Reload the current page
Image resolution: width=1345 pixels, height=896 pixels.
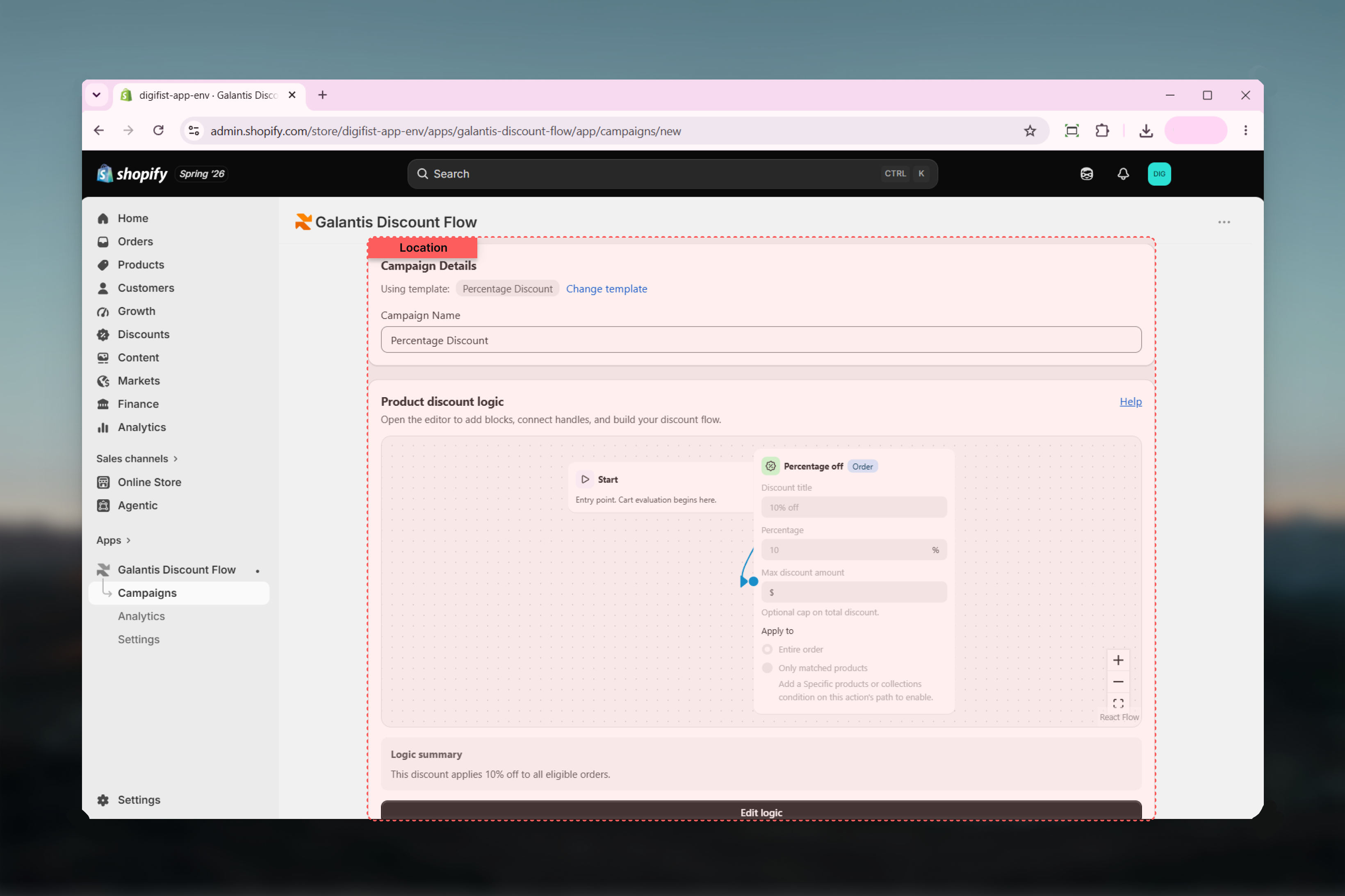(158, 131)
